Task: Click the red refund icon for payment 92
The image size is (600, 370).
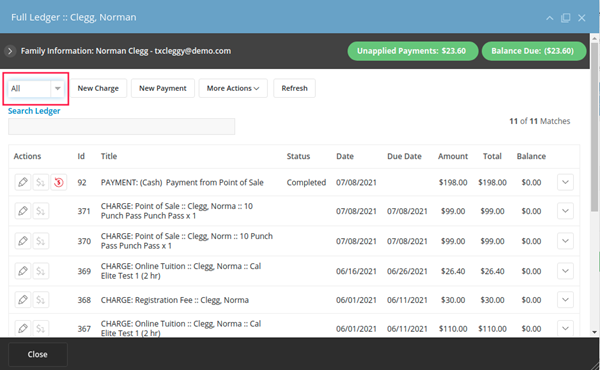Action: 59,182
